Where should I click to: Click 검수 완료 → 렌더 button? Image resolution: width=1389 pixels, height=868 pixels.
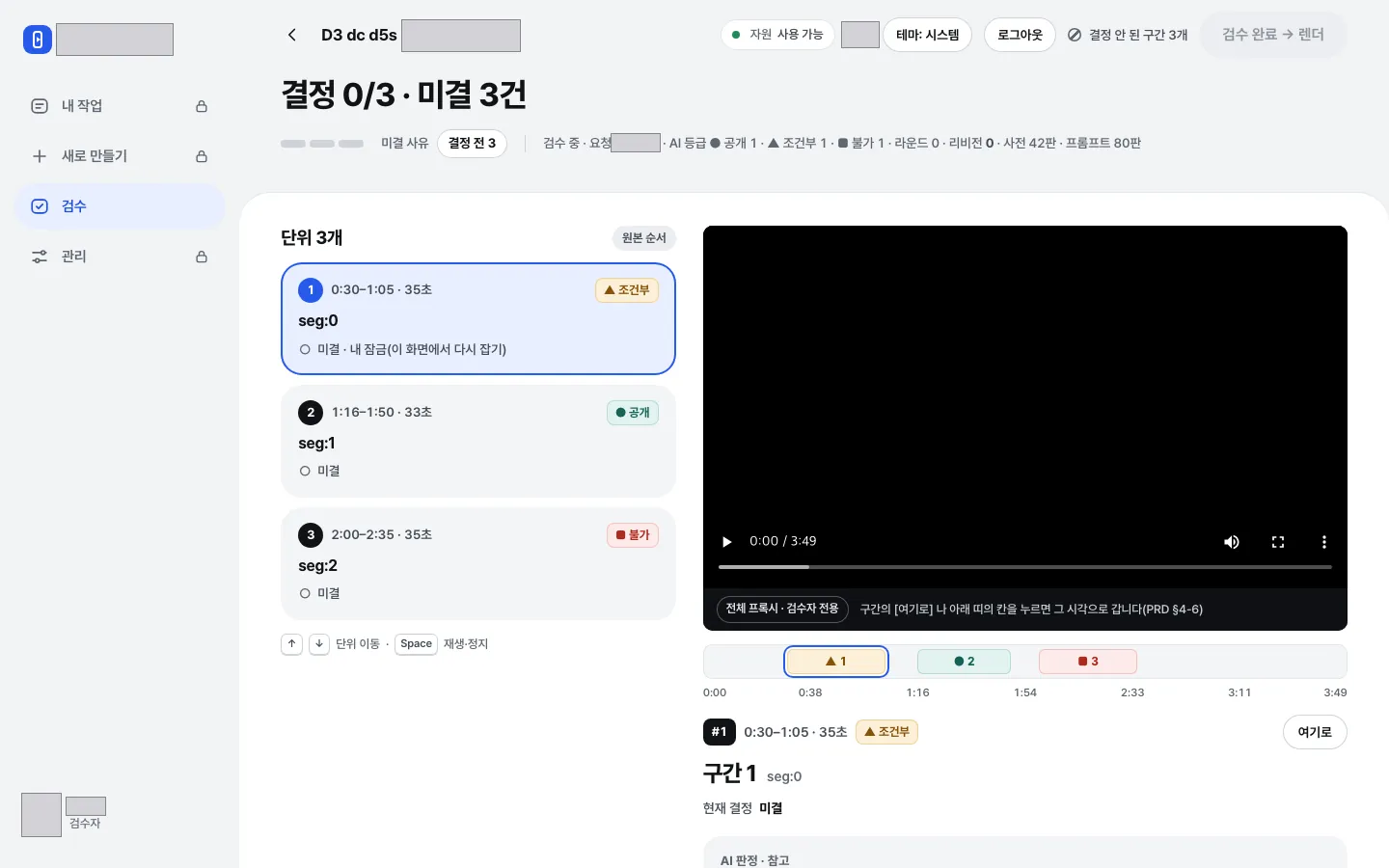click(1273, 35)
